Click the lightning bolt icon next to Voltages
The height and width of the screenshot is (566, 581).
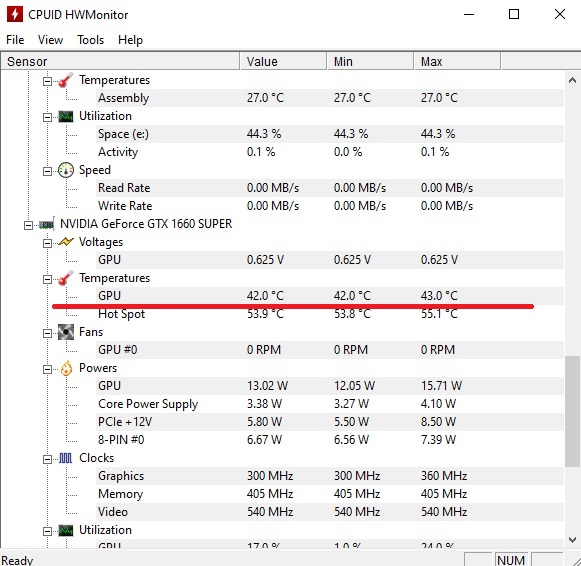pyautogui.click(x=66, y=242)
